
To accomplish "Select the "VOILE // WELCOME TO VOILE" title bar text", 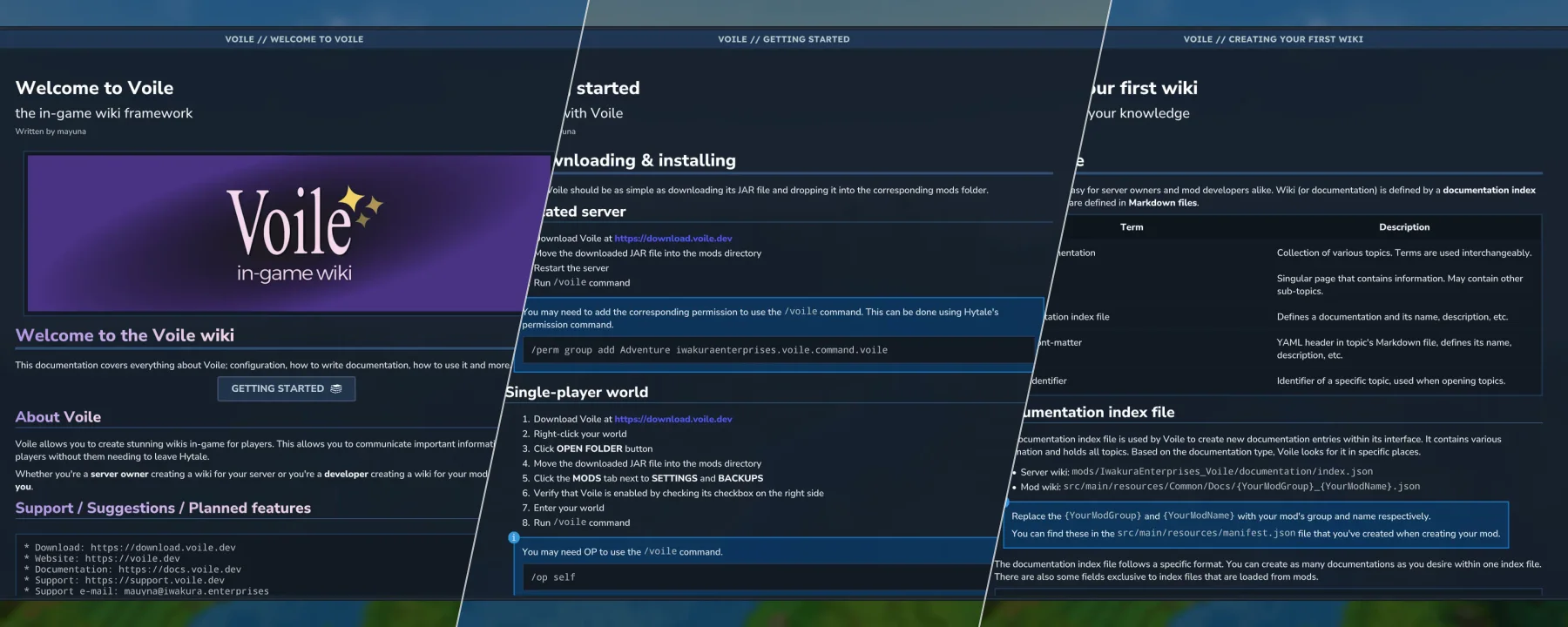I will [294, 39].
